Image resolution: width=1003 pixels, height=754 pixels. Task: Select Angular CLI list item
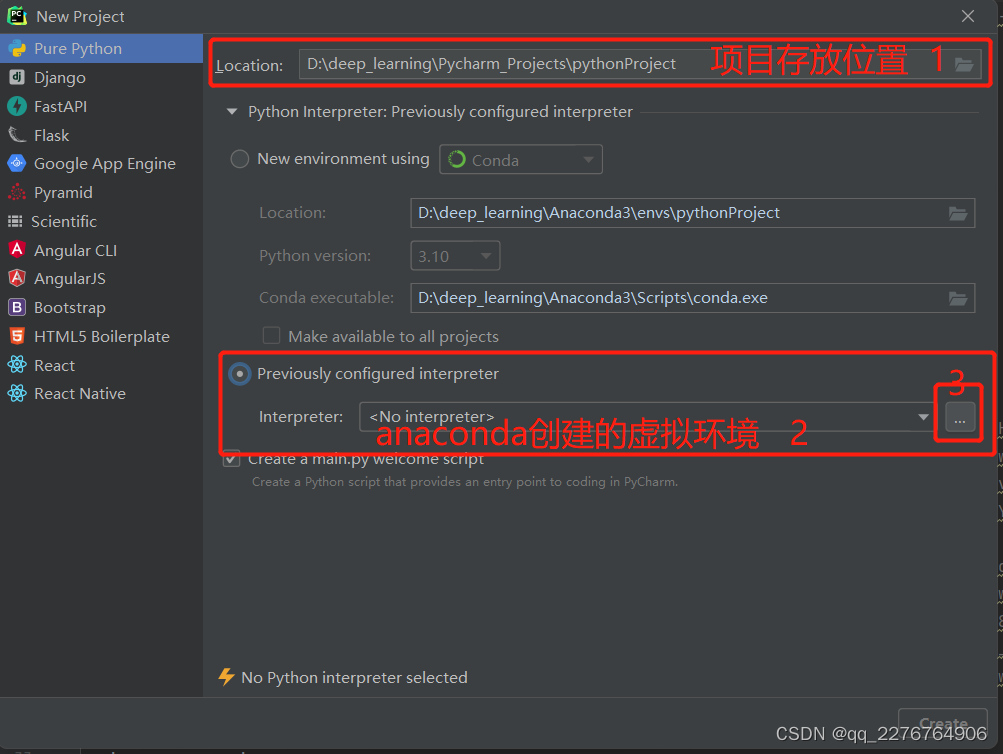[102, 250]
